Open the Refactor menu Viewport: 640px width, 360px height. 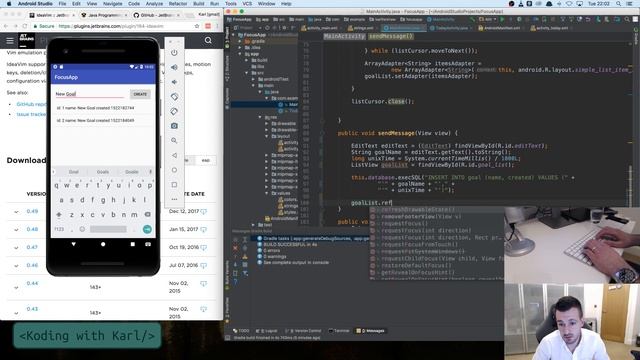178,4
